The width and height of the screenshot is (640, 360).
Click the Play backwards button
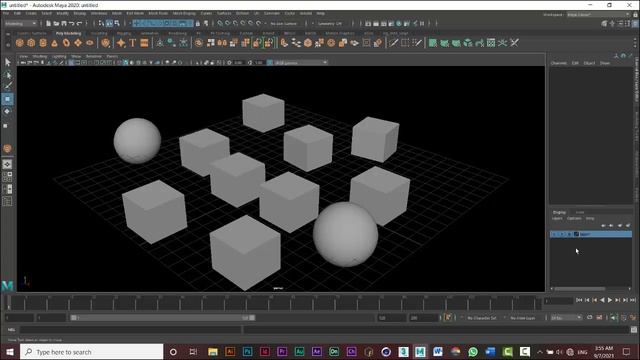pos(602,300)
